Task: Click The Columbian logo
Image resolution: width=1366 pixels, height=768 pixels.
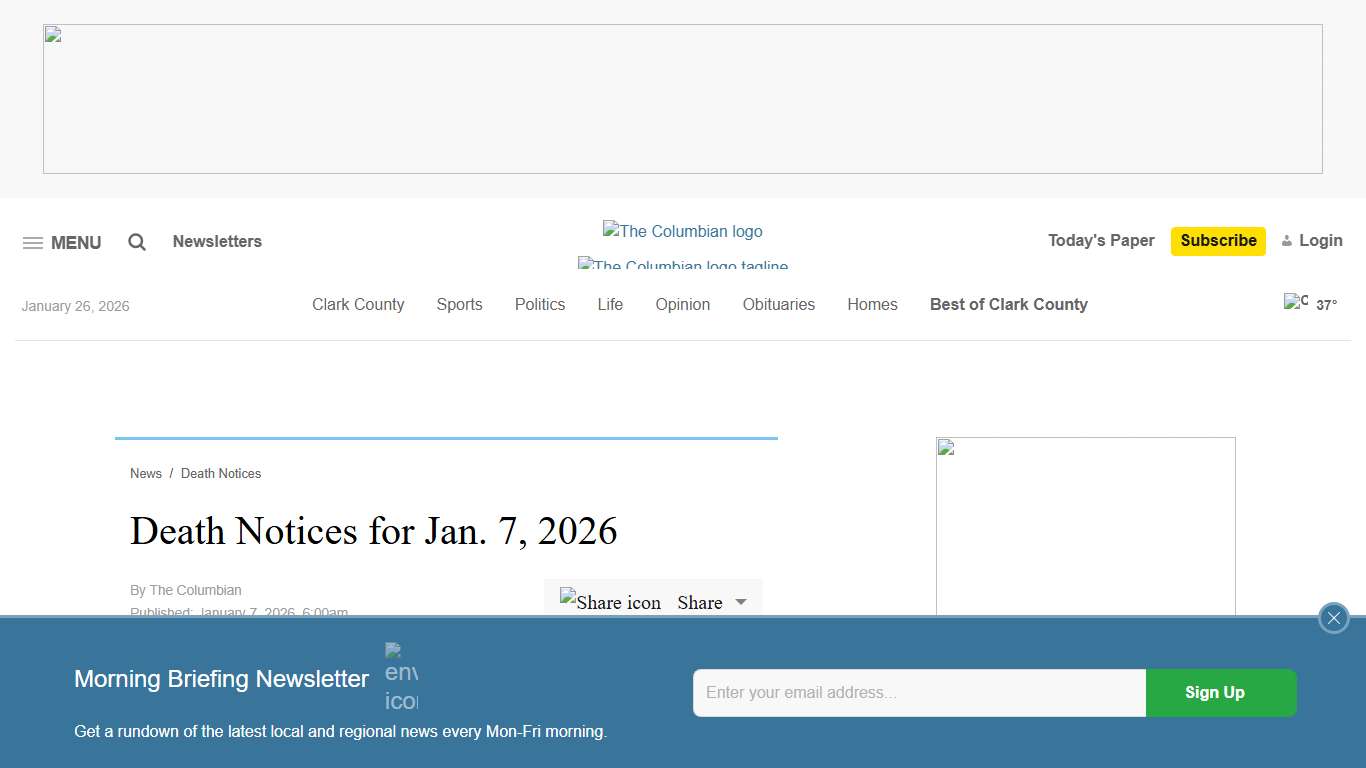Action: [683, 231]
